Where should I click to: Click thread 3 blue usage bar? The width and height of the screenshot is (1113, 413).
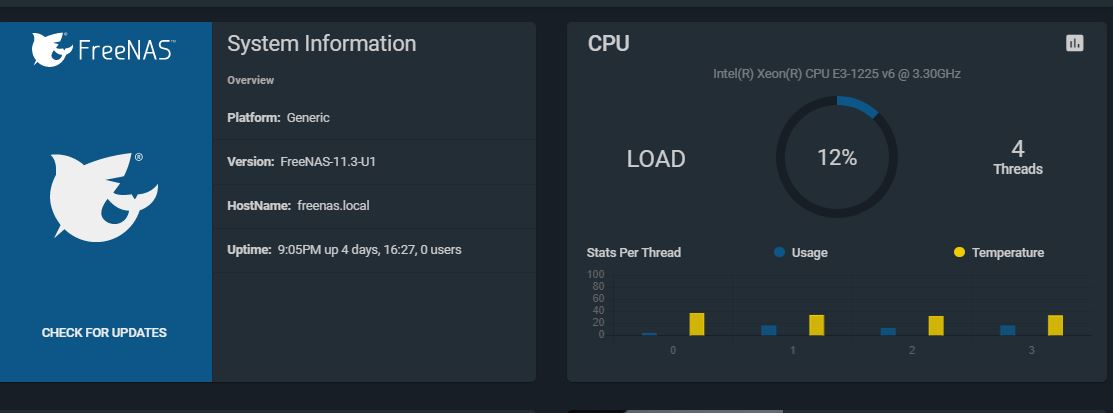(x=1008, y=330)
